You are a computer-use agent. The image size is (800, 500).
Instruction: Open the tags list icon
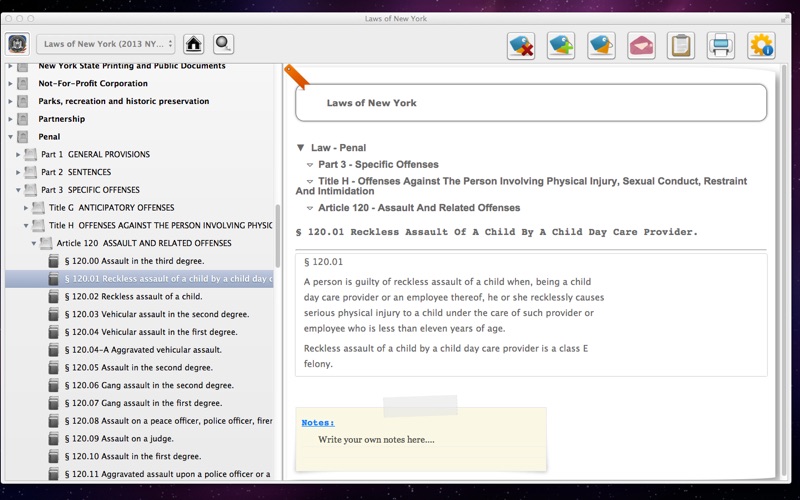click(x=601, y=45)
